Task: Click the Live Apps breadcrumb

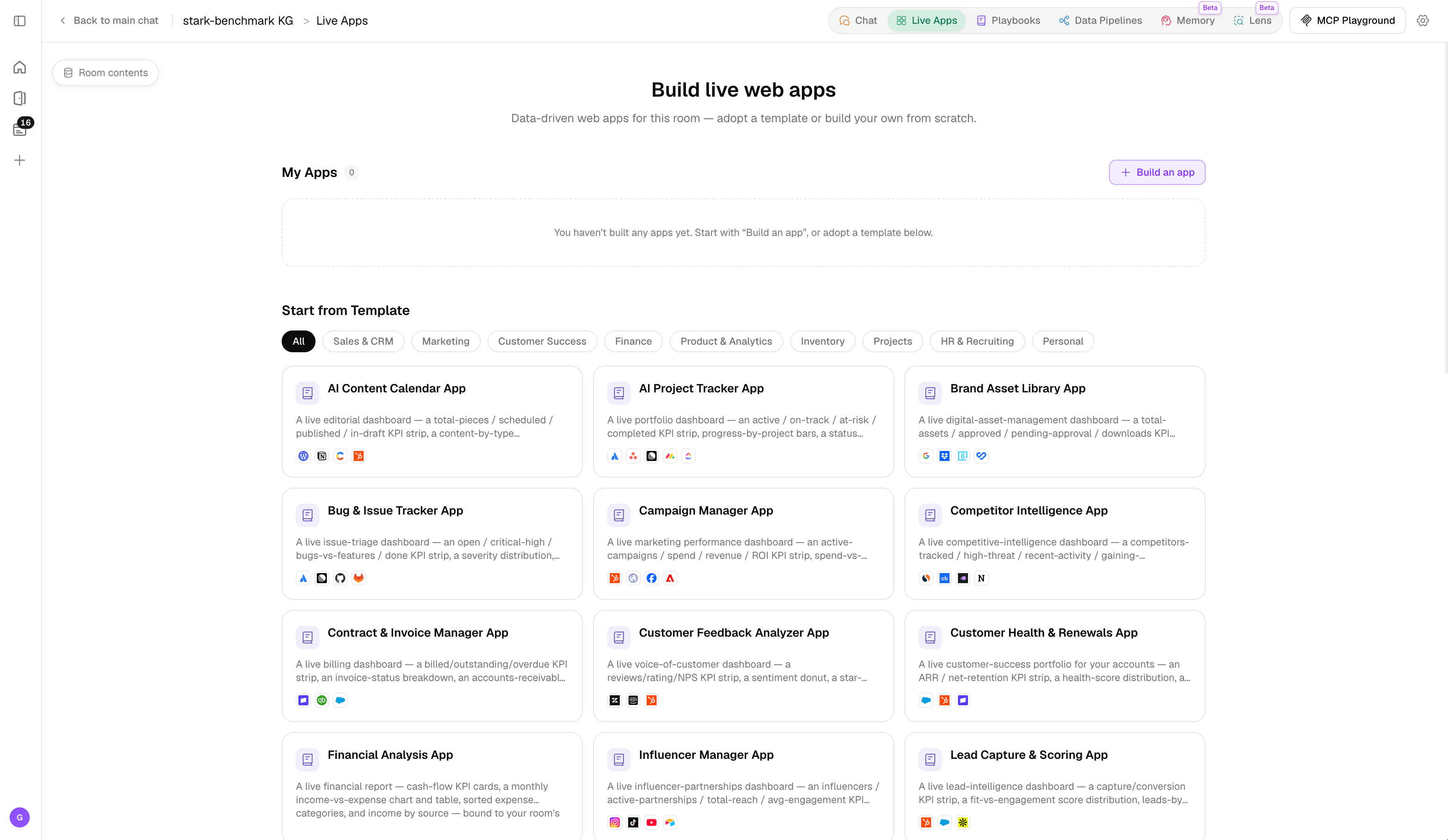Action: point(342,20)
